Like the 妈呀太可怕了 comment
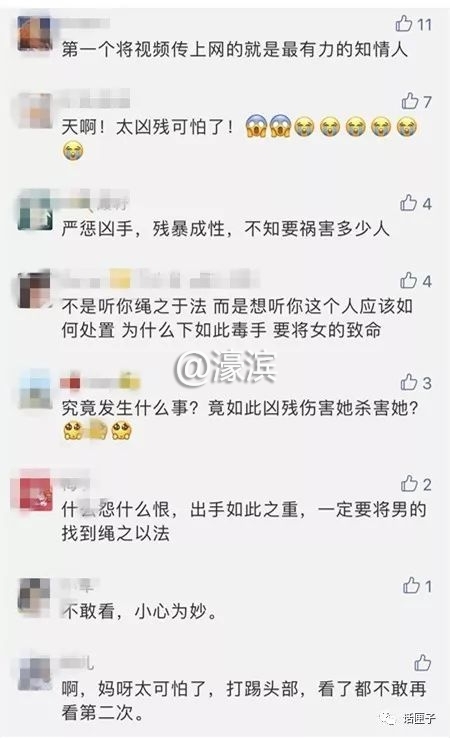Image resolution: width=450 pixels, height=738 pixels. point(423,663)
